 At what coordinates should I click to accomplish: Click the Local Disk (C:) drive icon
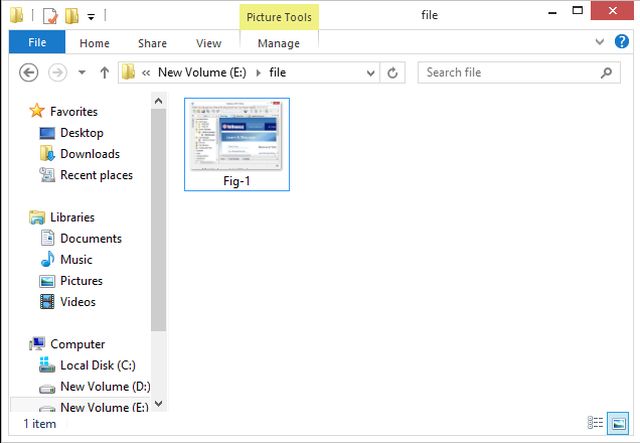[47, 365]
